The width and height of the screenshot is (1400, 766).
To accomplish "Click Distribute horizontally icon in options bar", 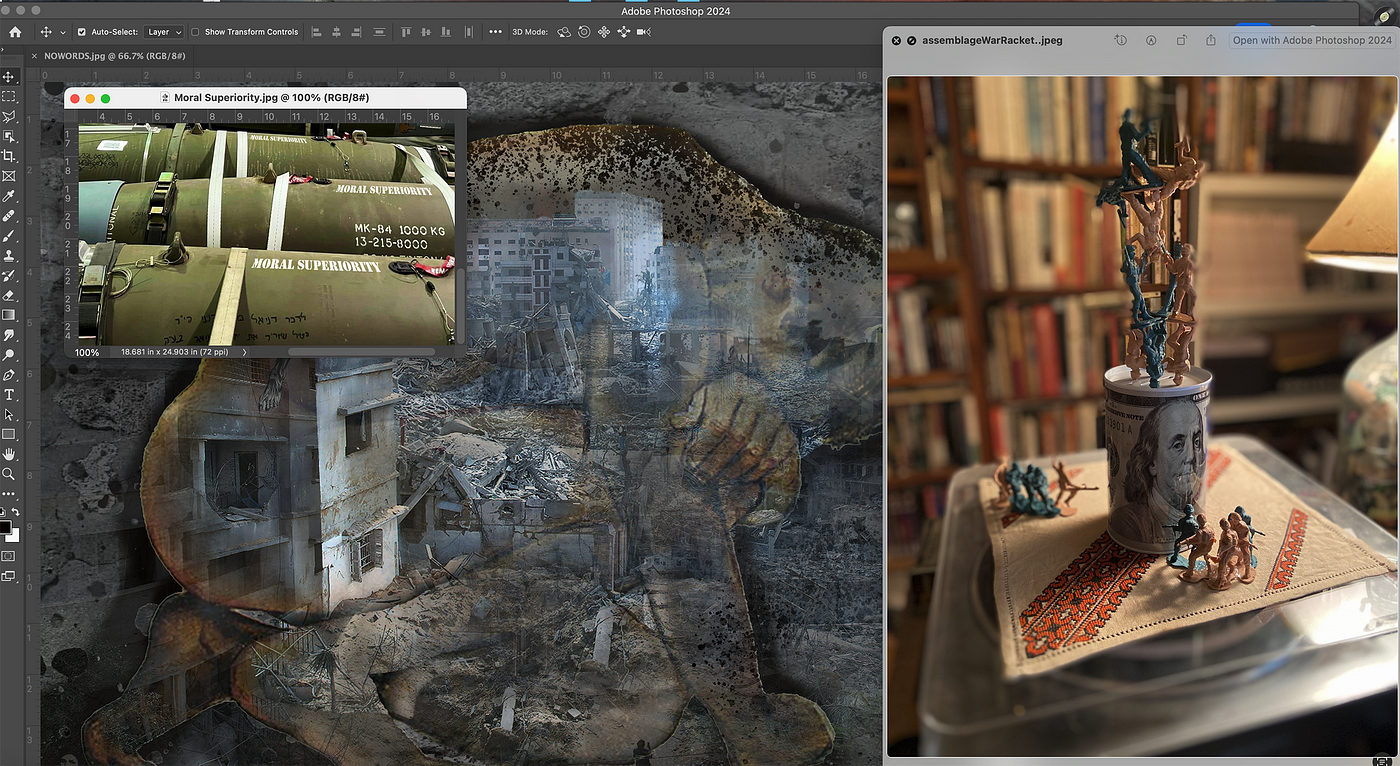I will tap(467, 32).
